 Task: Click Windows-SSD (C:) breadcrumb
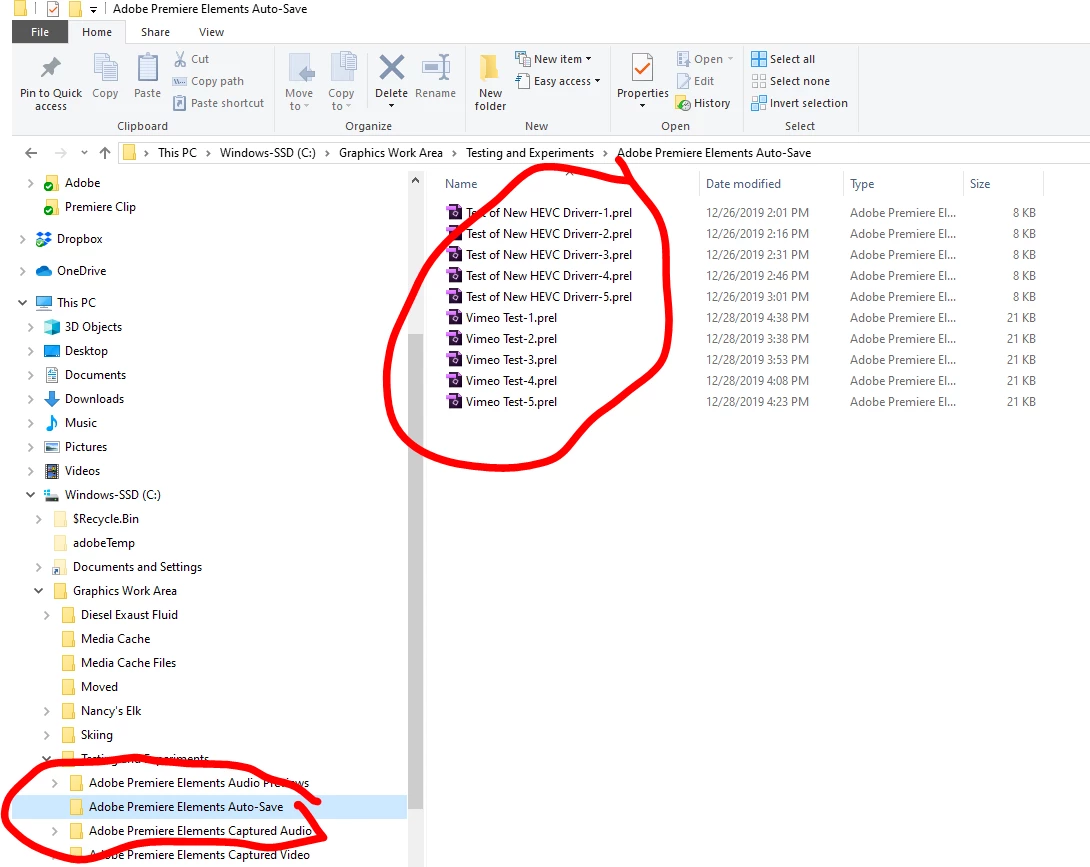point(268,153)
